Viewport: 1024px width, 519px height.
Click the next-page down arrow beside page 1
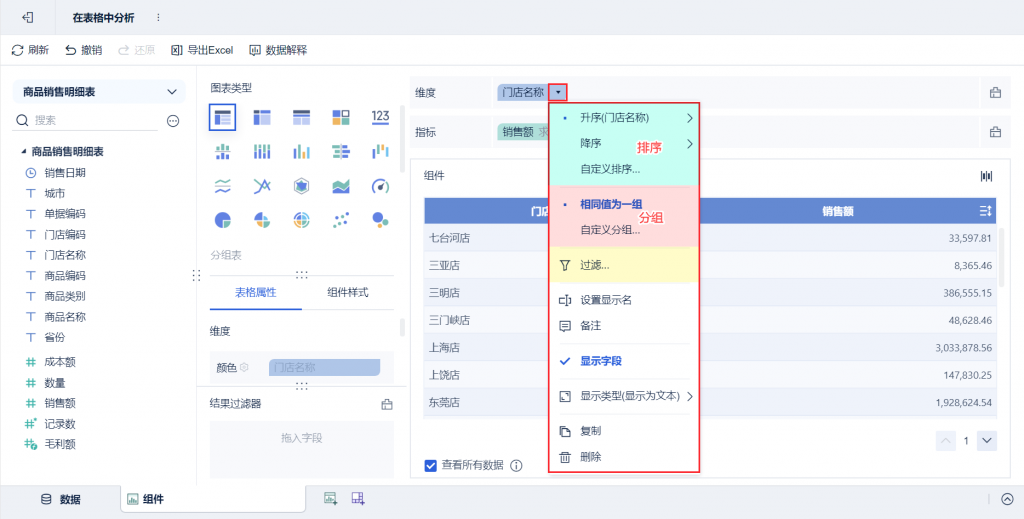pos(987,441)
